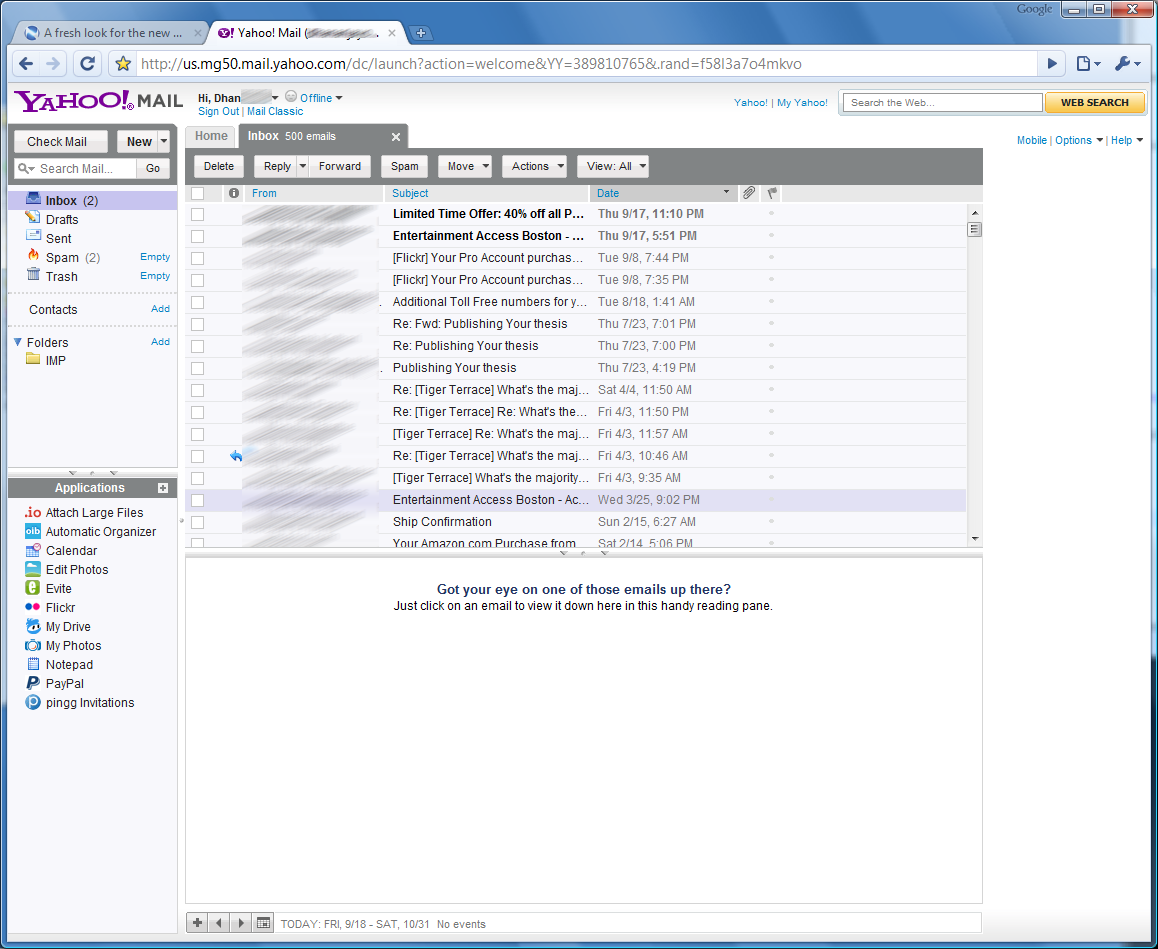This screenshot has height=949, width=1158.
Task: Open the View: All dropdown
Action: point(613,166)
